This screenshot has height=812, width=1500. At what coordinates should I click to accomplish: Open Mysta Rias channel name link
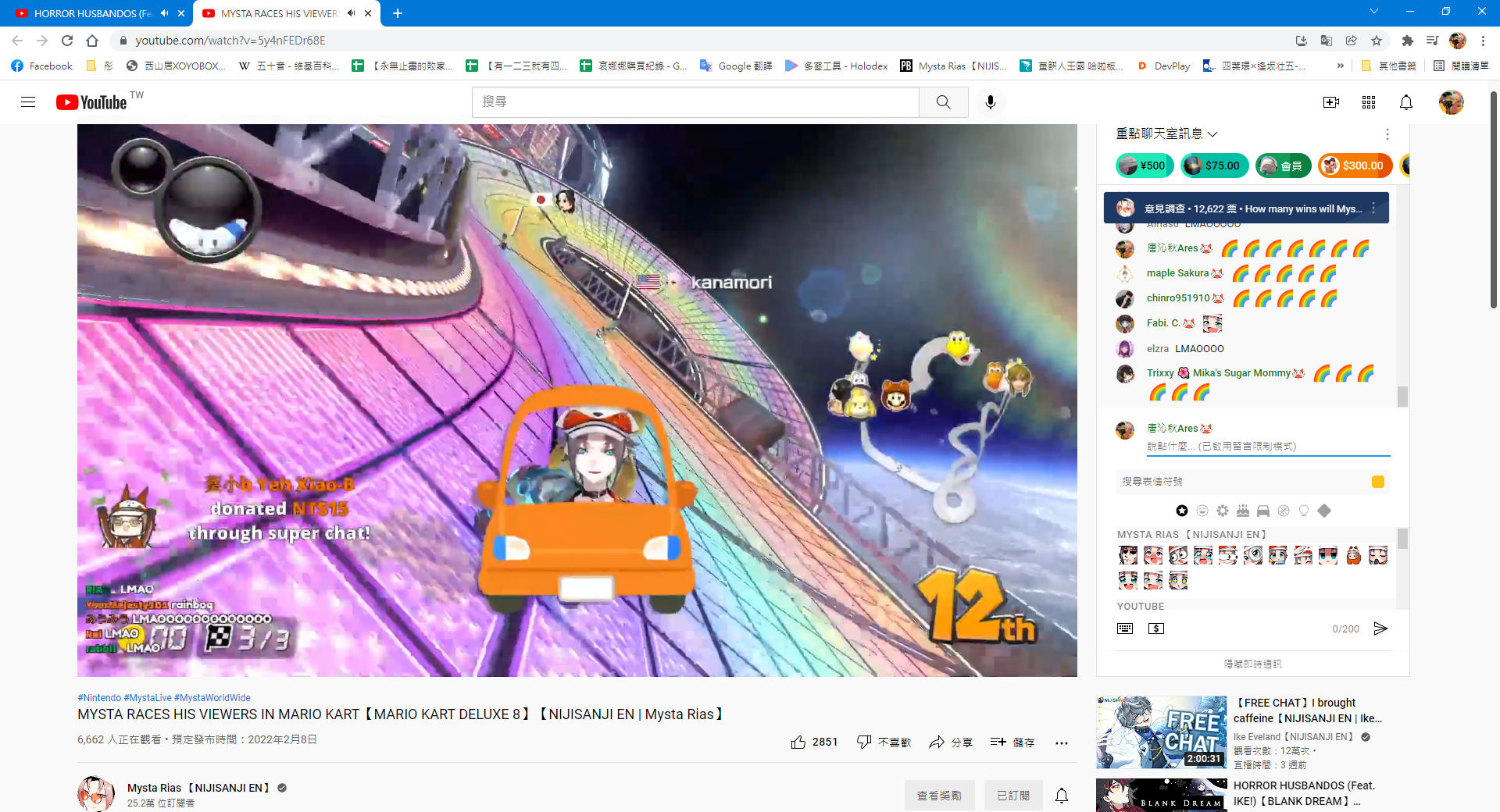coord(198,788)
